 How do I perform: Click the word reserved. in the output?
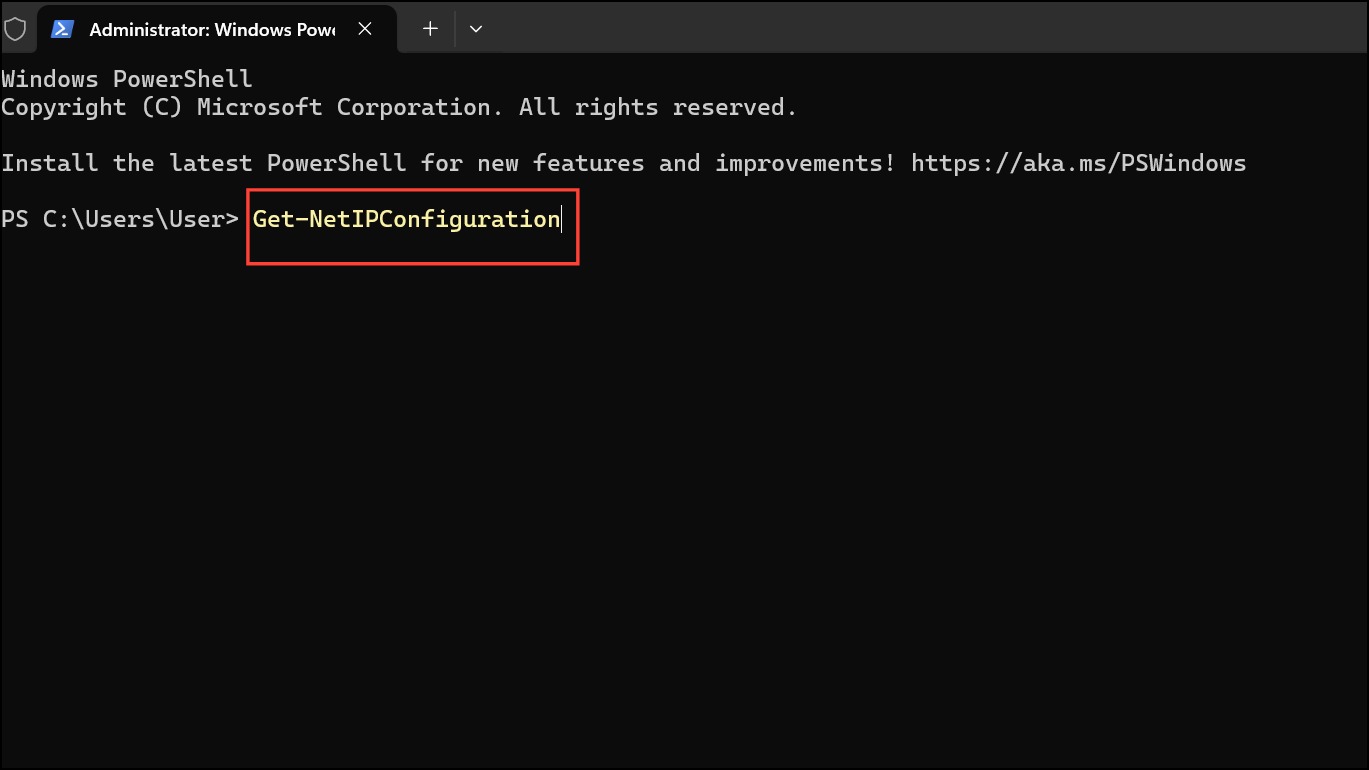[x=735, y=107]
